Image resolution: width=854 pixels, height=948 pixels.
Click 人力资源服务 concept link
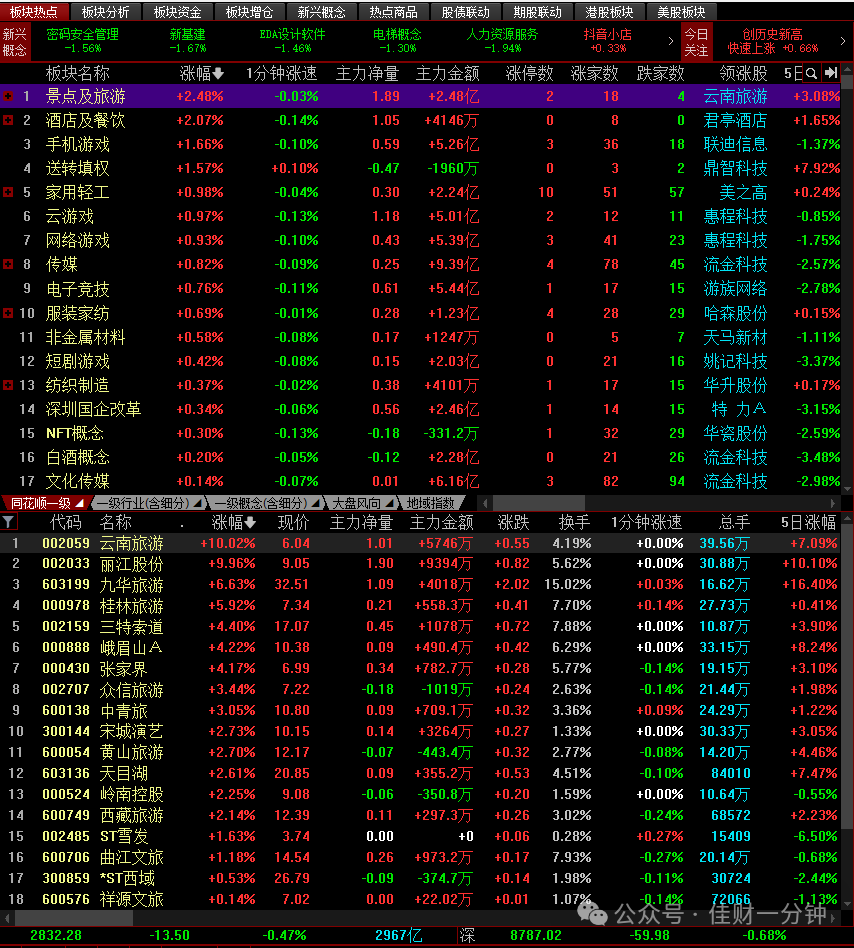click(x=502, y=34)
